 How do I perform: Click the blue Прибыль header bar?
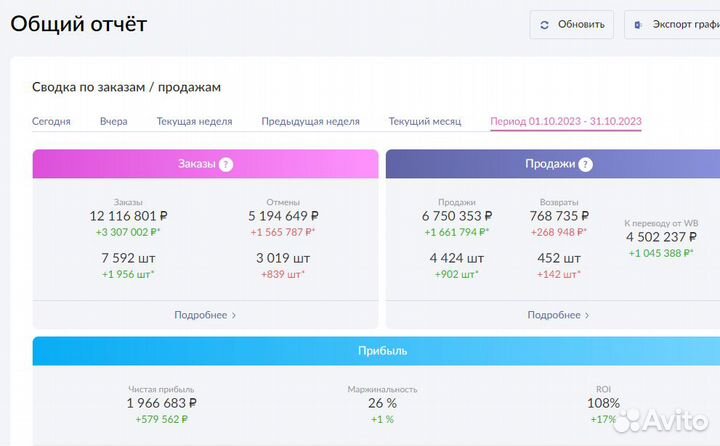[x=376, y=351]
